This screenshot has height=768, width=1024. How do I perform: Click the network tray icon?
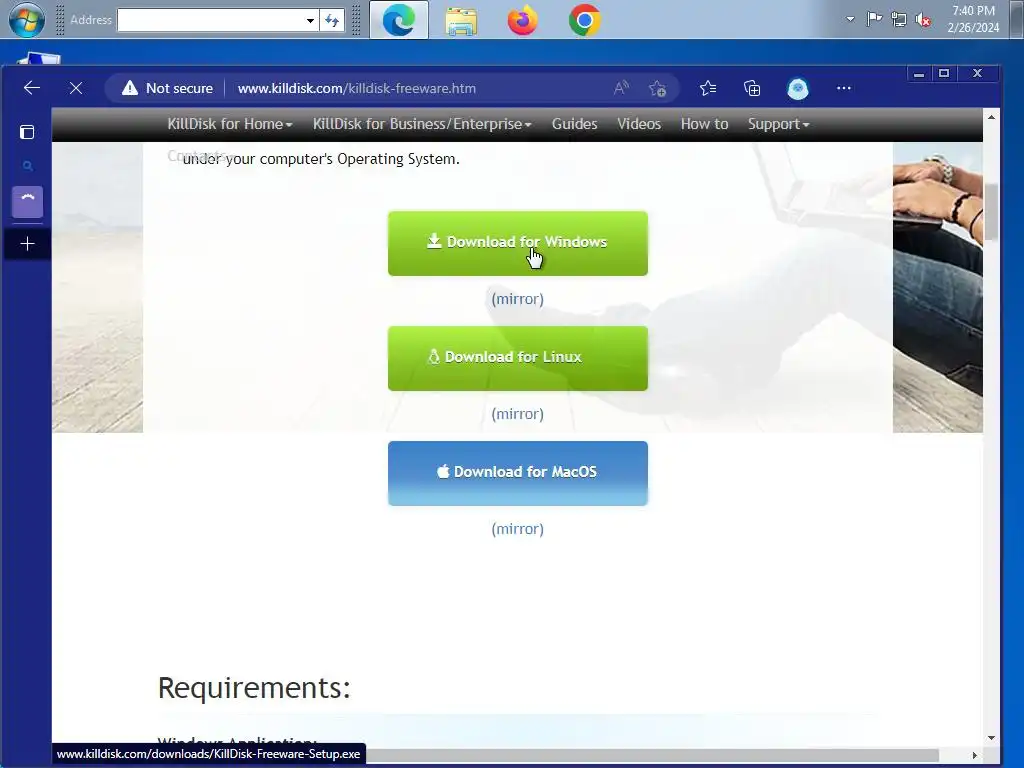899,20
